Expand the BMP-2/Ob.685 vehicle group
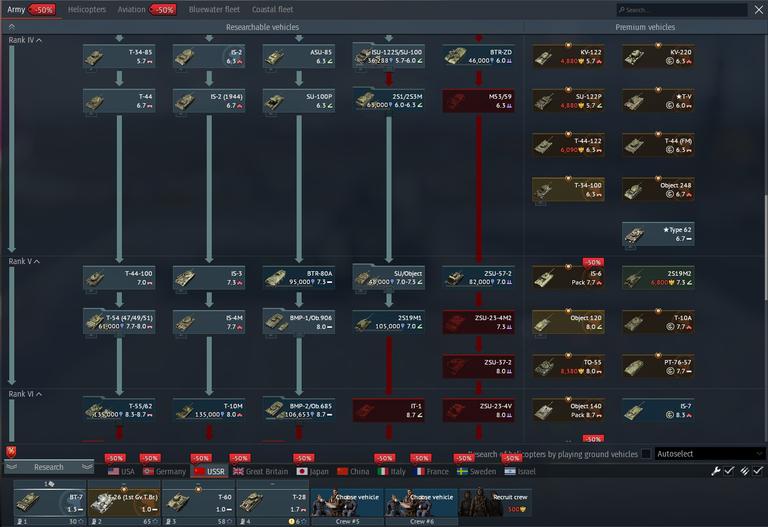Viewport: 768px width, 527px height. point(299,410)
